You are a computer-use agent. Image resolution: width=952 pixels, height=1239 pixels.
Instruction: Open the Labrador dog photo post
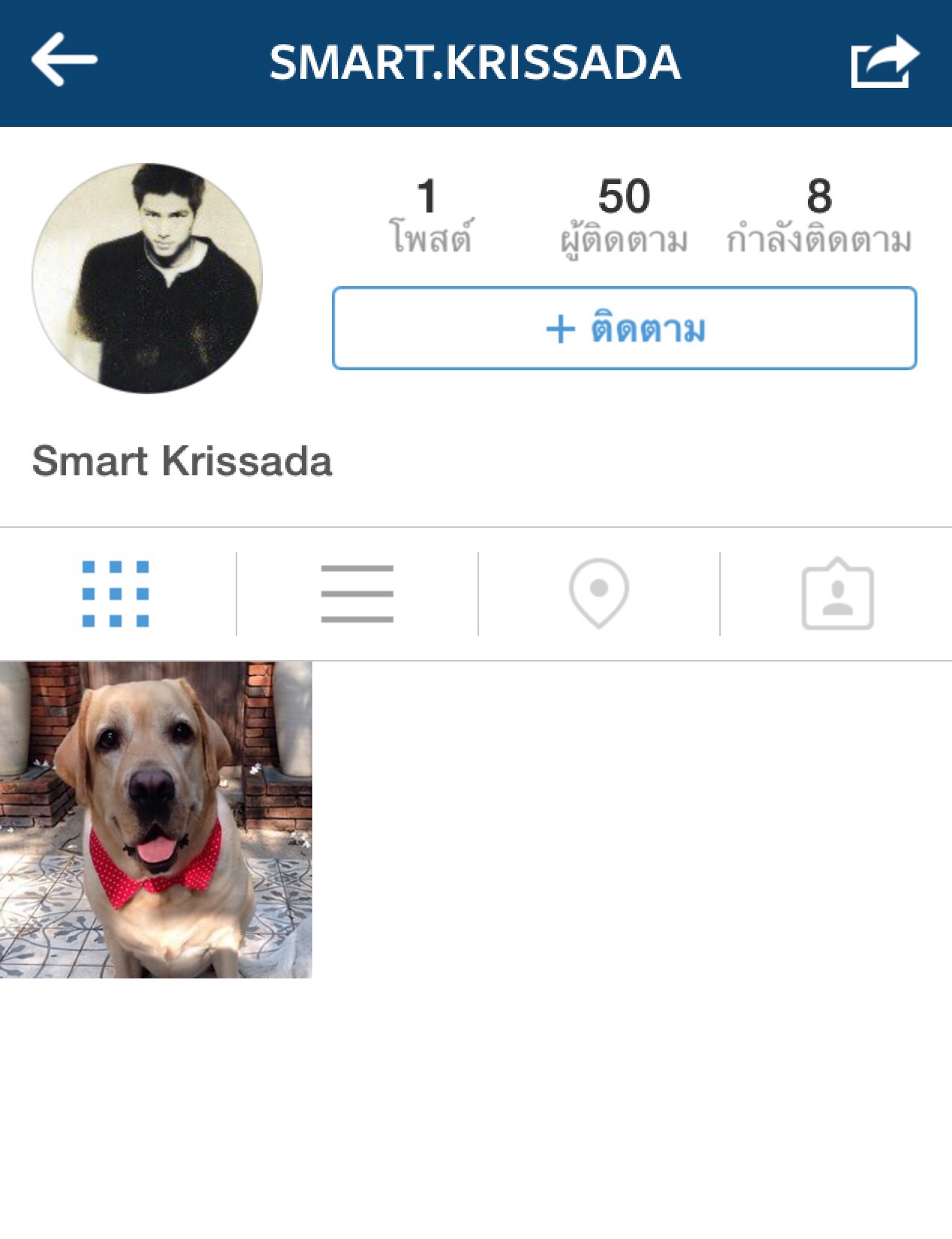click(156, 819)
